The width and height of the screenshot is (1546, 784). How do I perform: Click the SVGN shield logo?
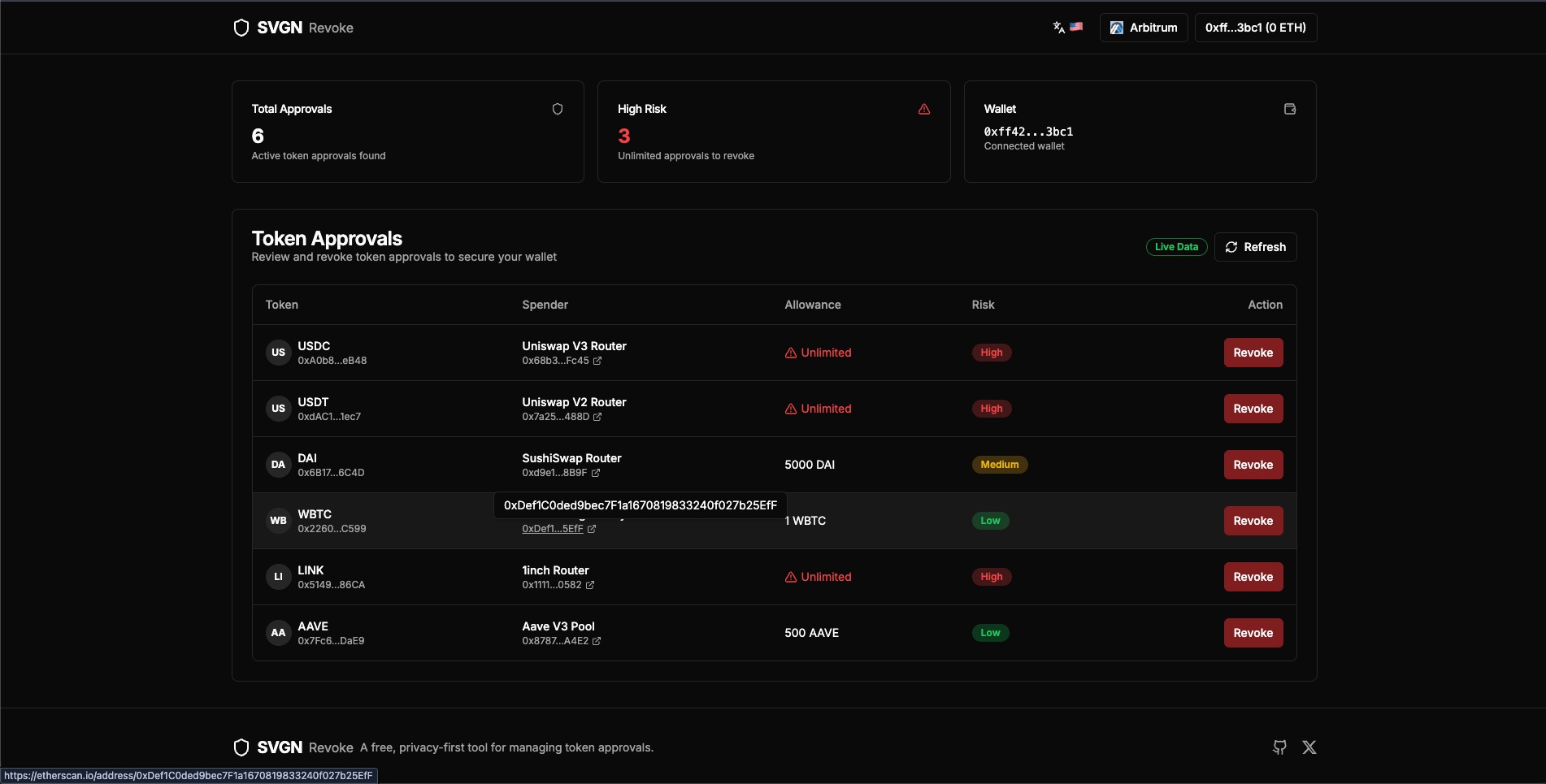(241, 27)
